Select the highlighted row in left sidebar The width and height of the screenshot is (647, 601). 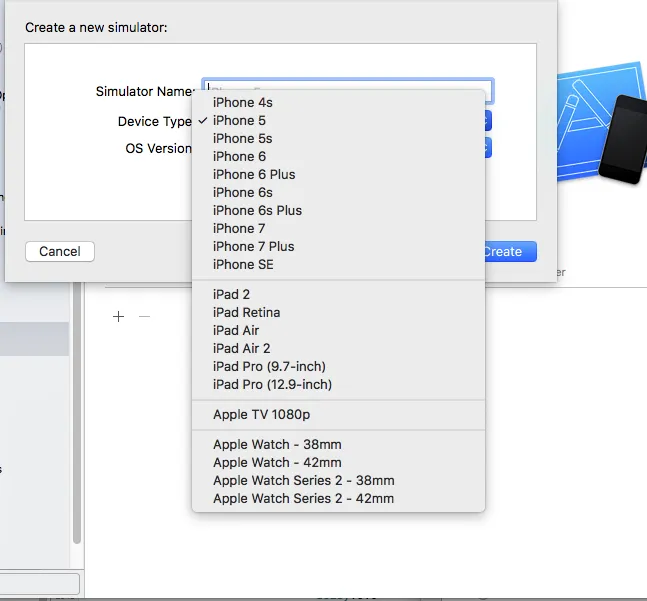point(34,339)
